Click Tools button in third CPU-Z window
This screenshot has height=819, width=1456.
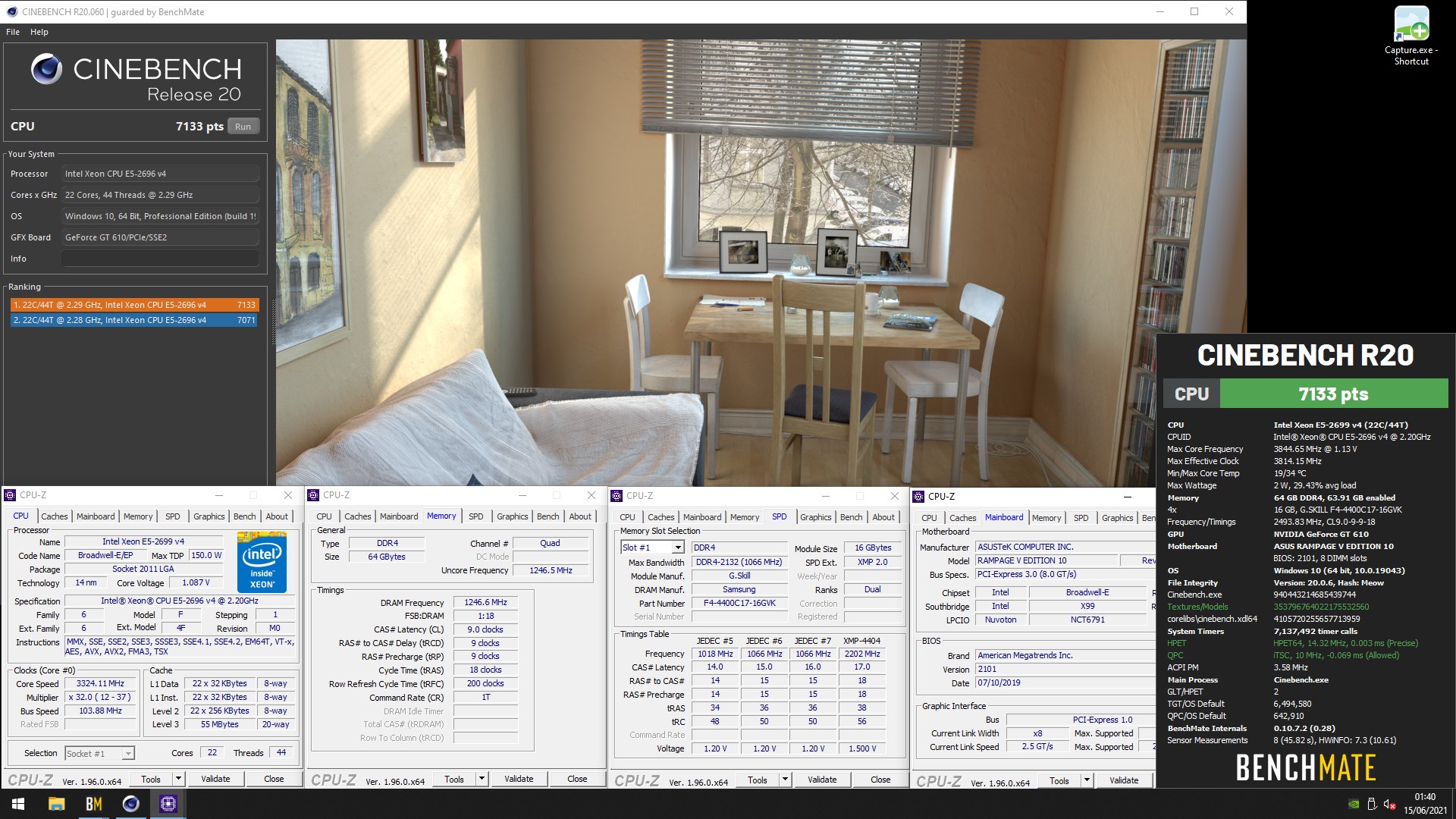tap(758, 780)
